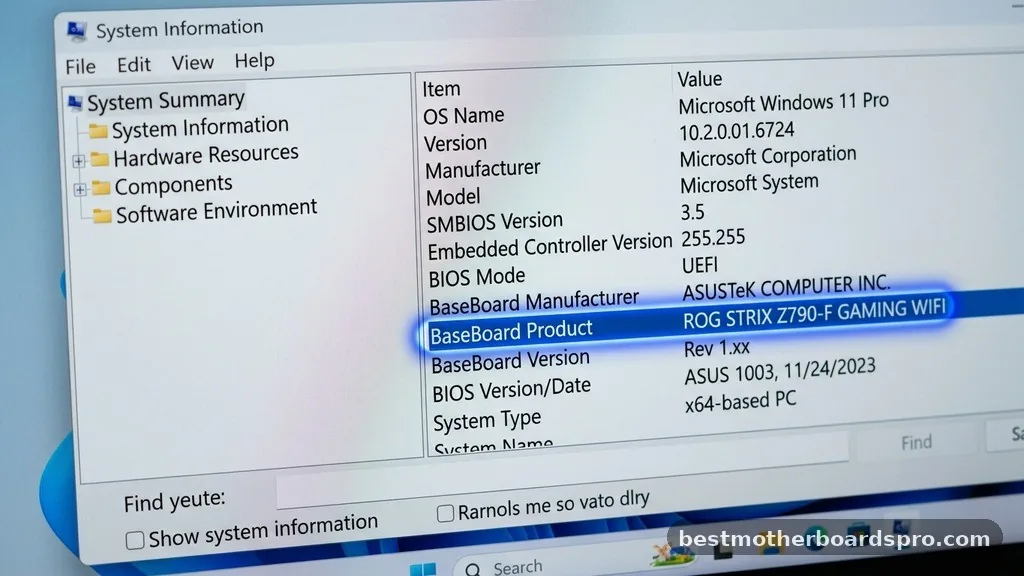Select the Manufacturer row label
This screenshot has width=1024, height=576.
[483, 170]
